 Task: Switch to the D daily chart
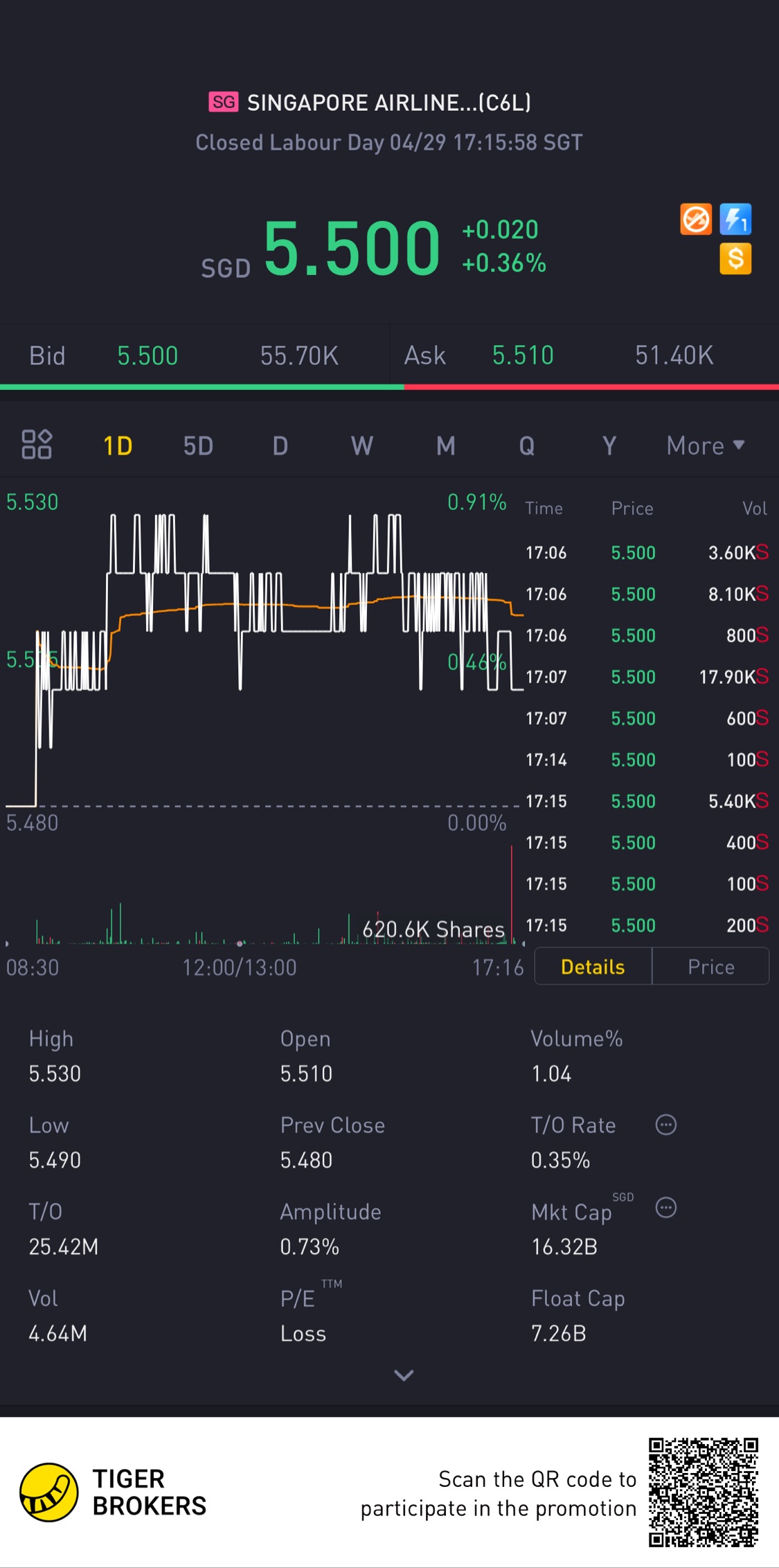(280, 446)
